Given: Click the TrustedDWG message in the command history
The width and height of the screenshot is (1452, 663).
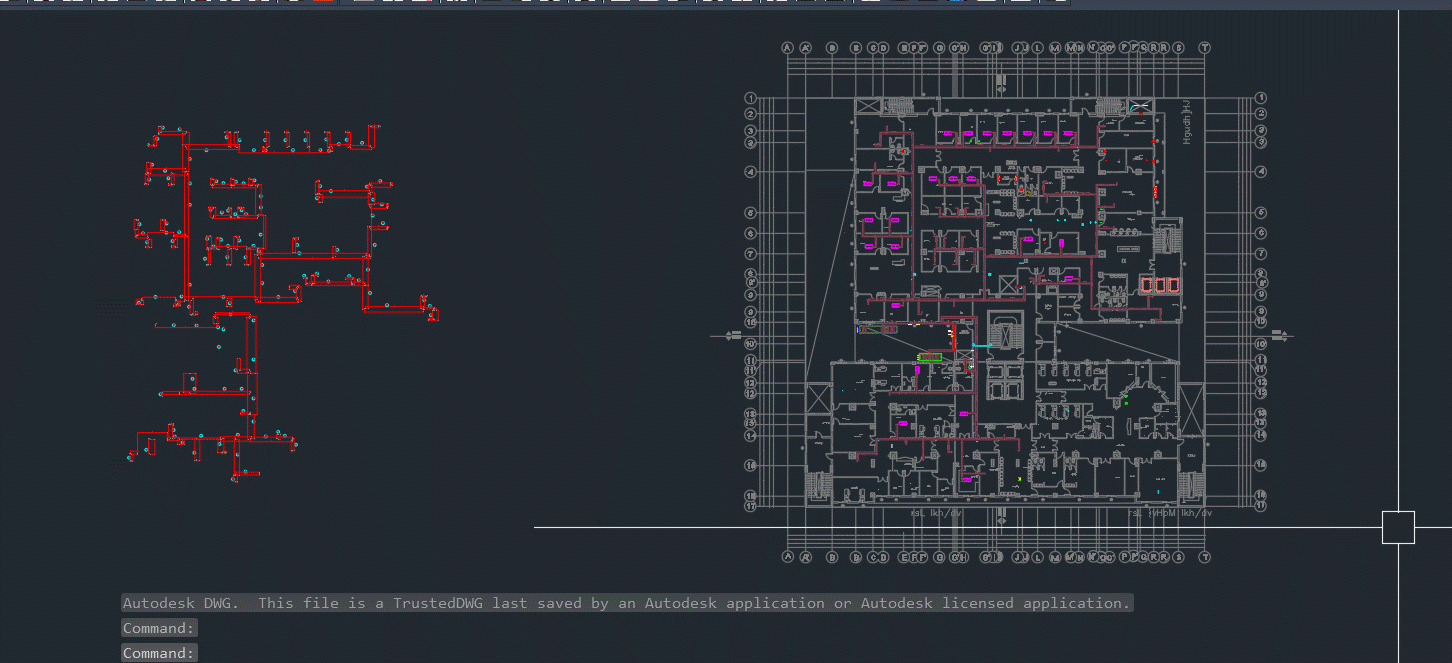Looking at the screenshot, I should 627,603.
